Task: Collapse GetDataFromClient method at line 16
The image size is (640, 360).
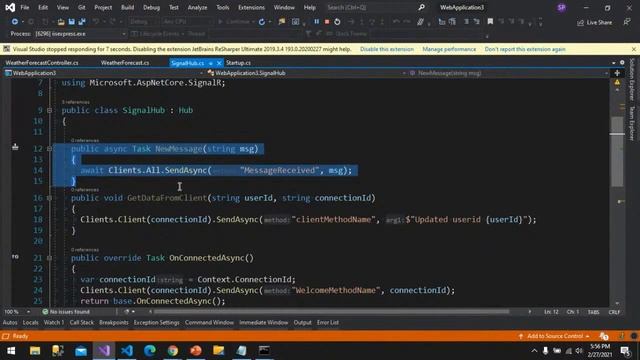Action: click(x=49, y=198)
